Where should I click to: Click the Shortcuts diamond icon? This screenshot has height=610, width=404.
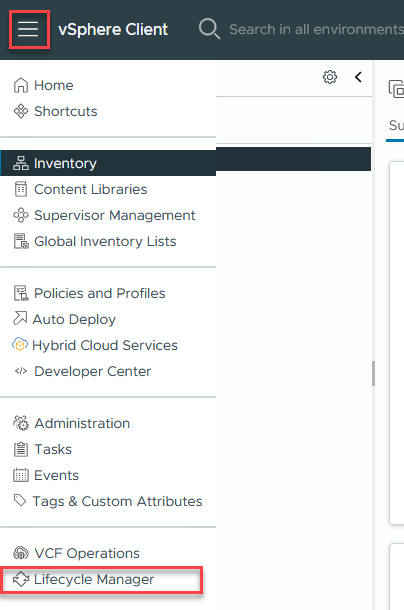(x=21, y=111)
